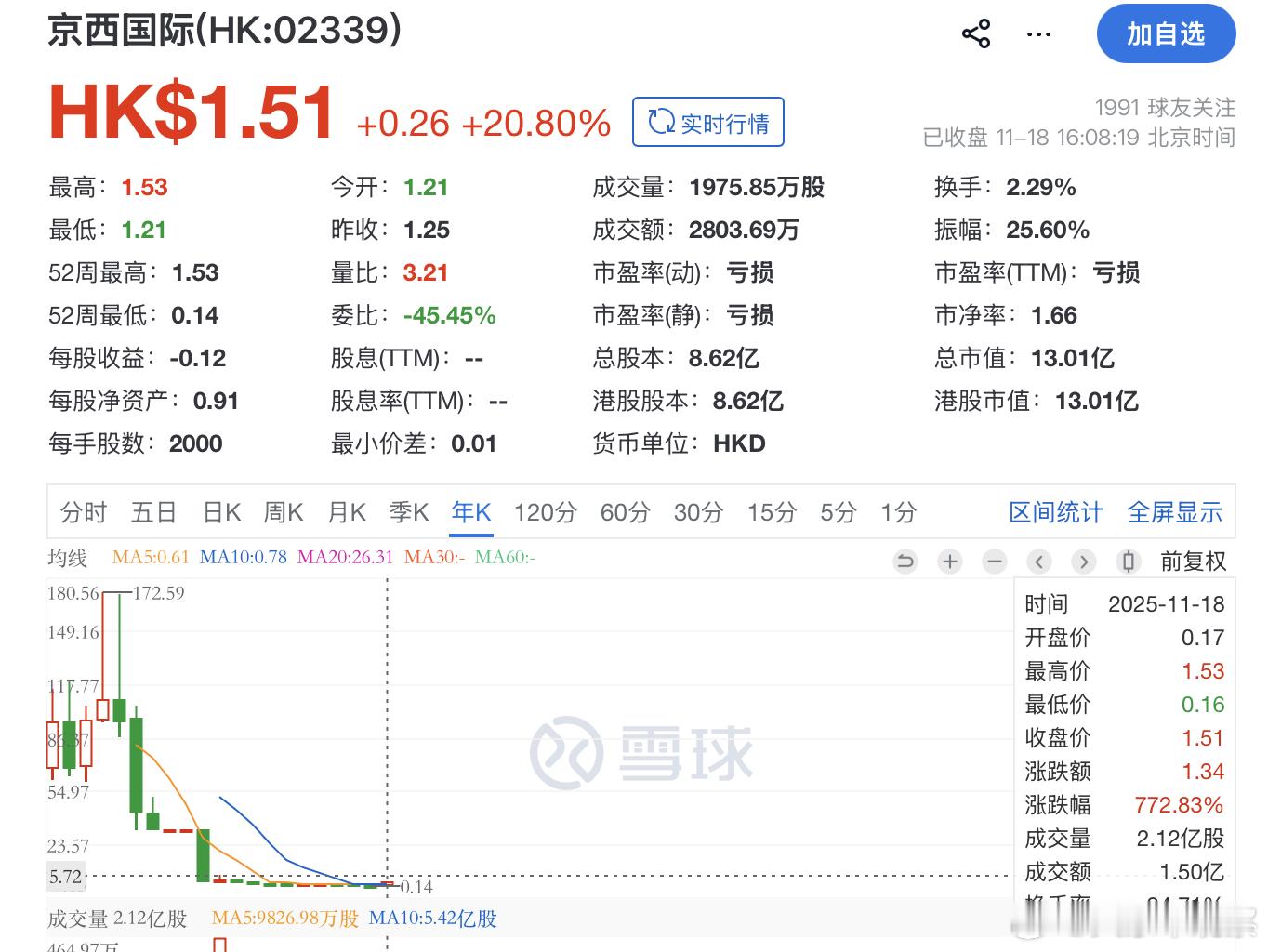Screen dimensions: 1268x952
Task: Select the 年K chart tab
Action: coord(471,512)
